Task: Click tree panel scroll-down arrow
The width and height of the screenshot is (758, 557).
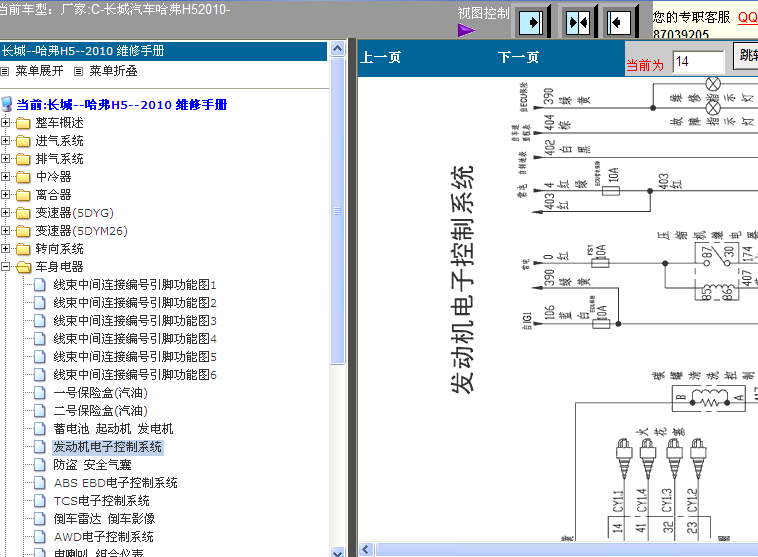Action: tap(337, 552)
